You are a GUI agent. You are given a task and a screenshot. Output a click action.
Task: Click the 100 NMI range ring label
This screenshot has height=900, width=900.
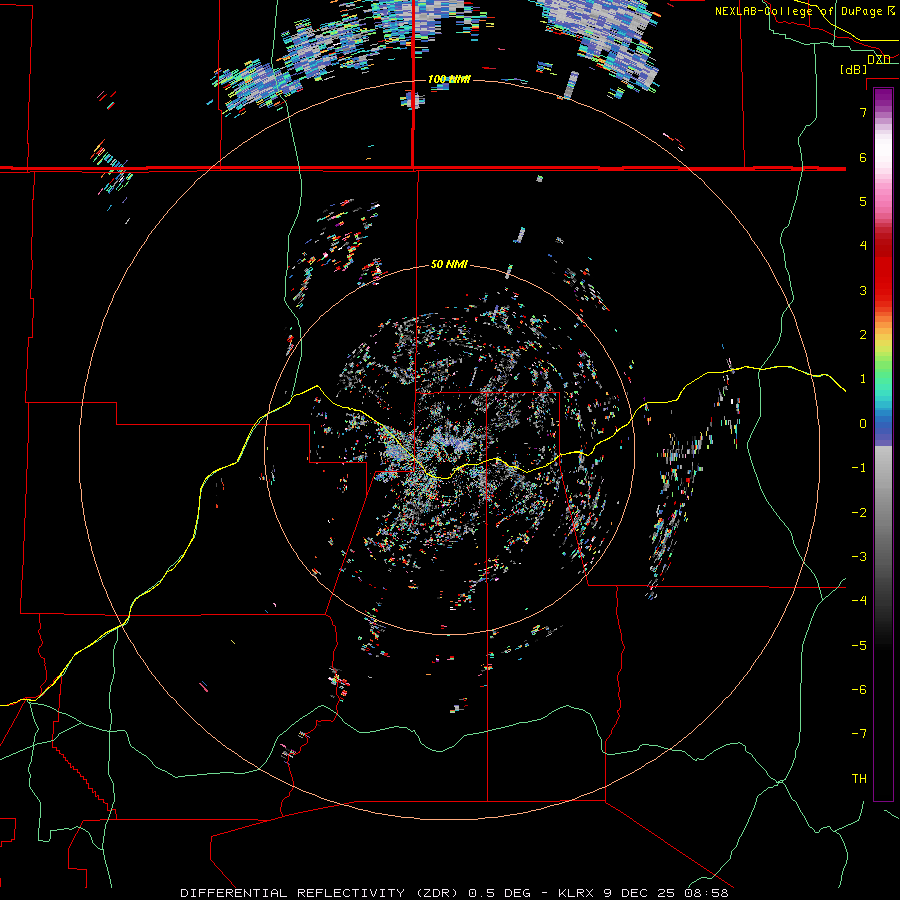pos(449,79)
